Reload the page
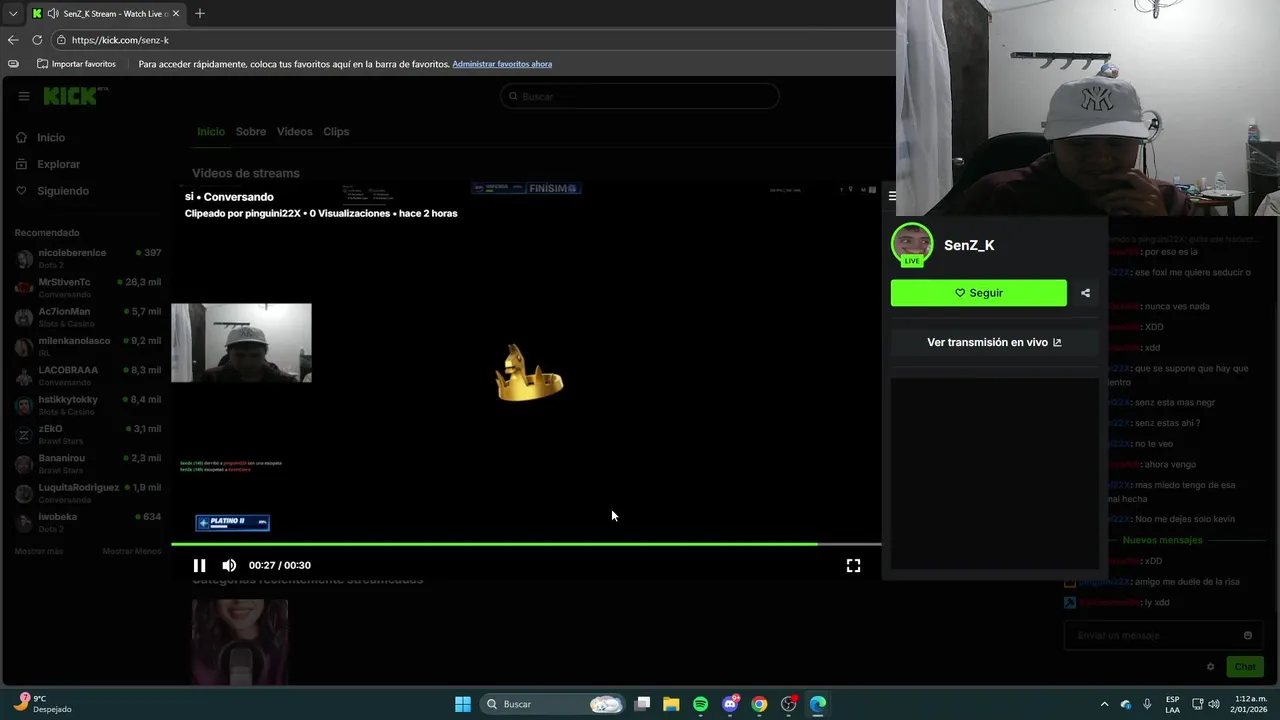The image size is (1280, 720). click(x=37, y=40)
